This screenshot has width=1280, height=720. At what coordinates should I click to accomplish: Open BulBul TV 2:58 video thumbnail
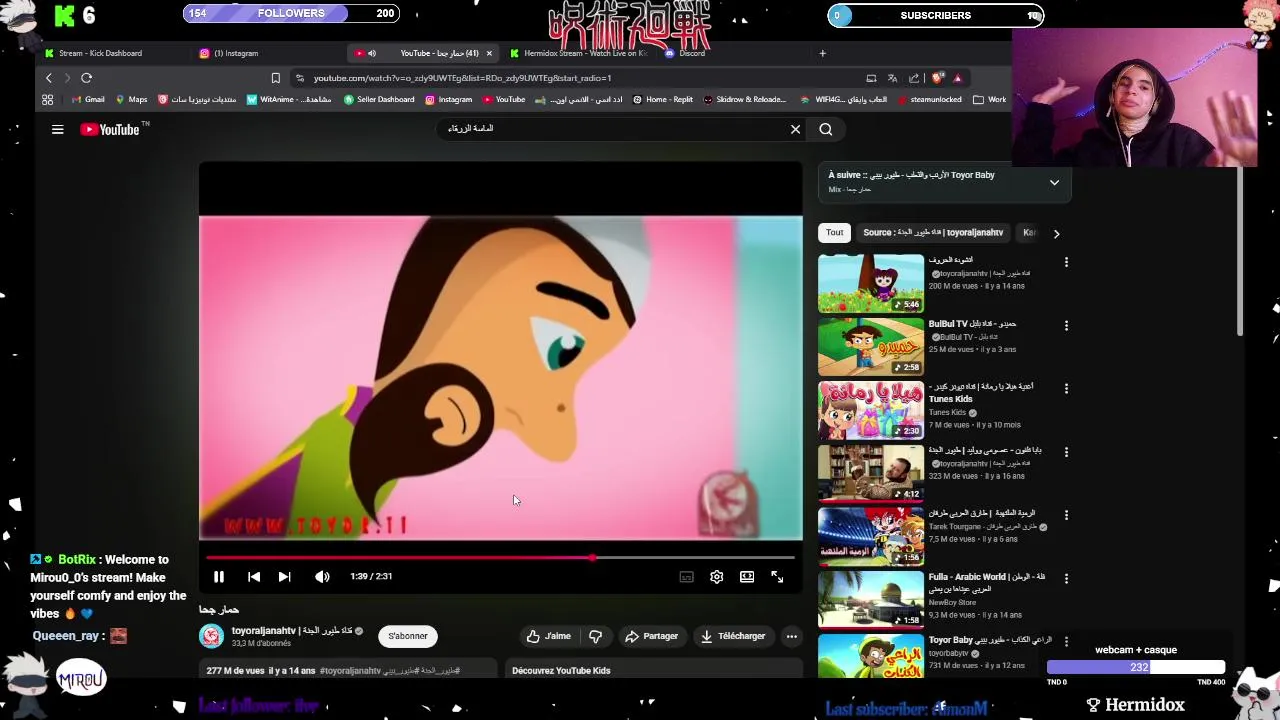pos(871,347)
